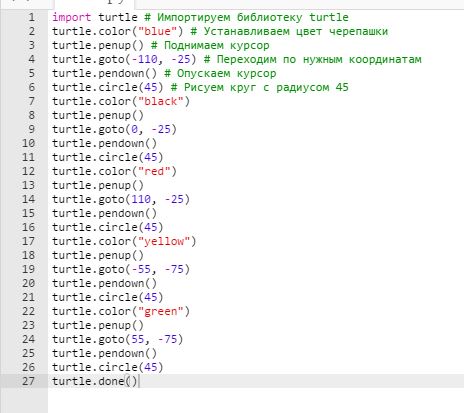Click the "red" string on line 12

tap(154, 171)
